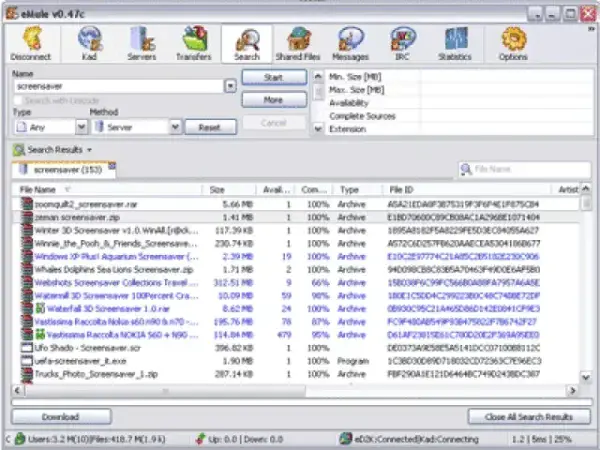Open the Type dropdown set to Any
Screen dimensions: 600x450
(x=81, y=127)
